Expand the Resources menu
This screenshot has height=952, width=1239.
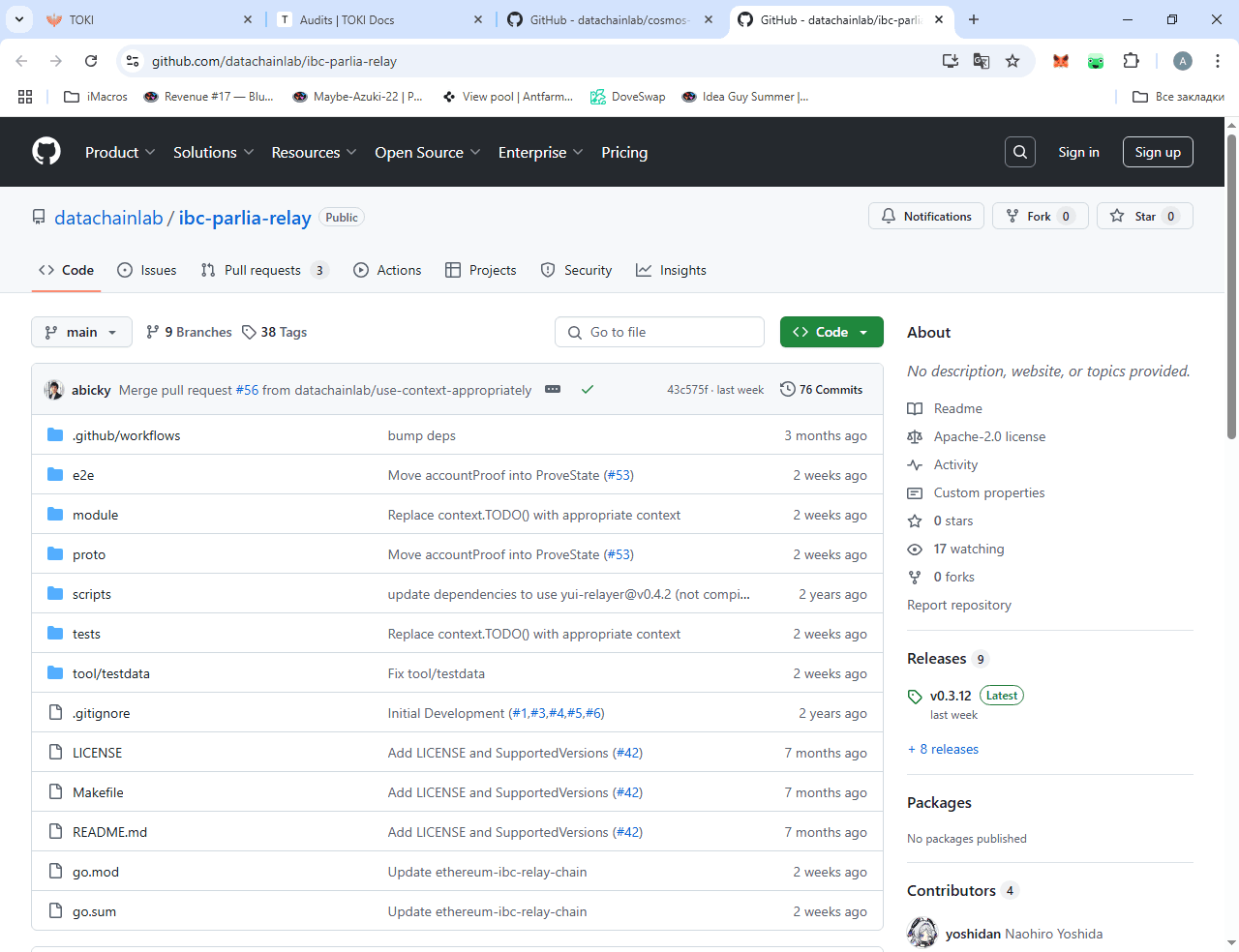tap(314, 152)
